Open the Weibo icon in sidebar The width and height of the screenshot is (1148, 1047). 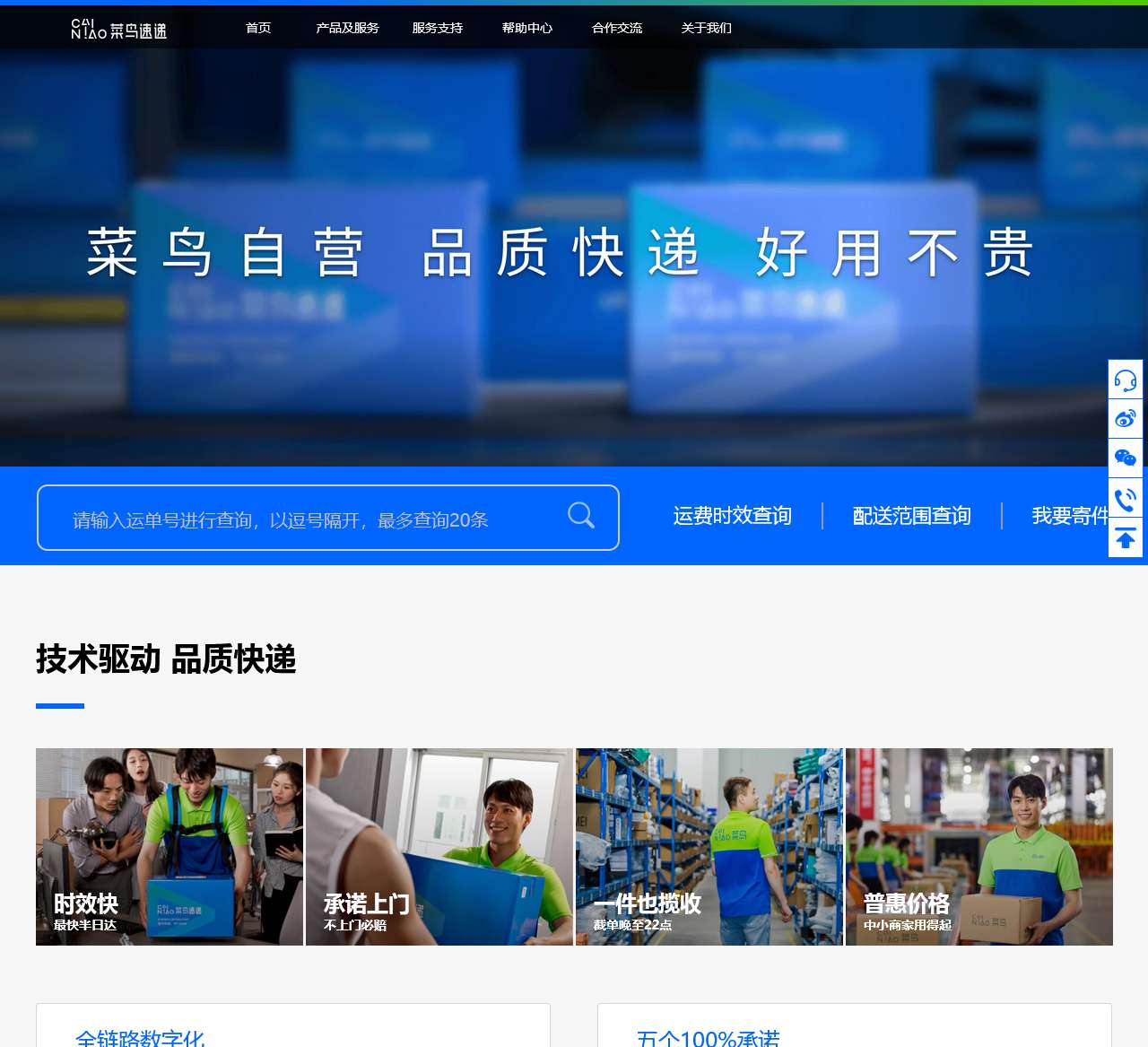[1126, 419]
